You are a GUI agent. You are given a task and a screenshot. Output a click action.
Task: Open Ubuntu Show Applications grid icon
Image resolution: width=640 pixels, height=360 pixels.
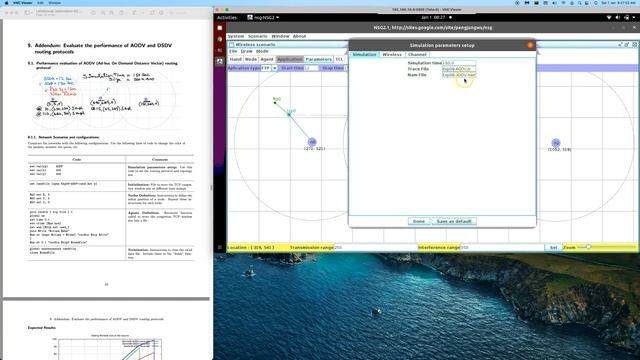click(x=220, y=247)
